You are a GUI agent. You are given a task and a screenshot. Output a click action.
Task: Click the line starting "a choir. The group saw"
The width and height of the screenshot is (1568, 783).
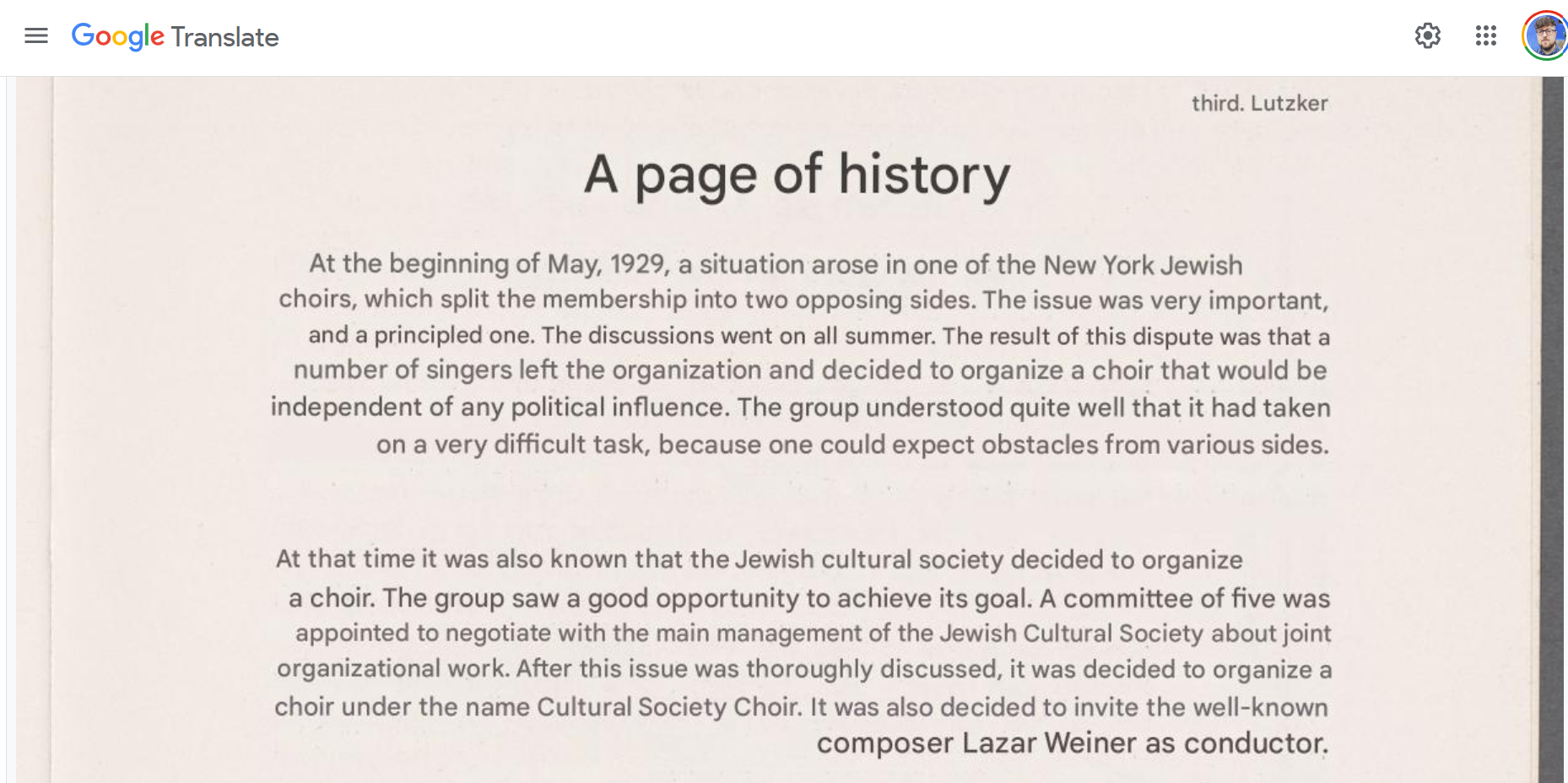[809, 598]
